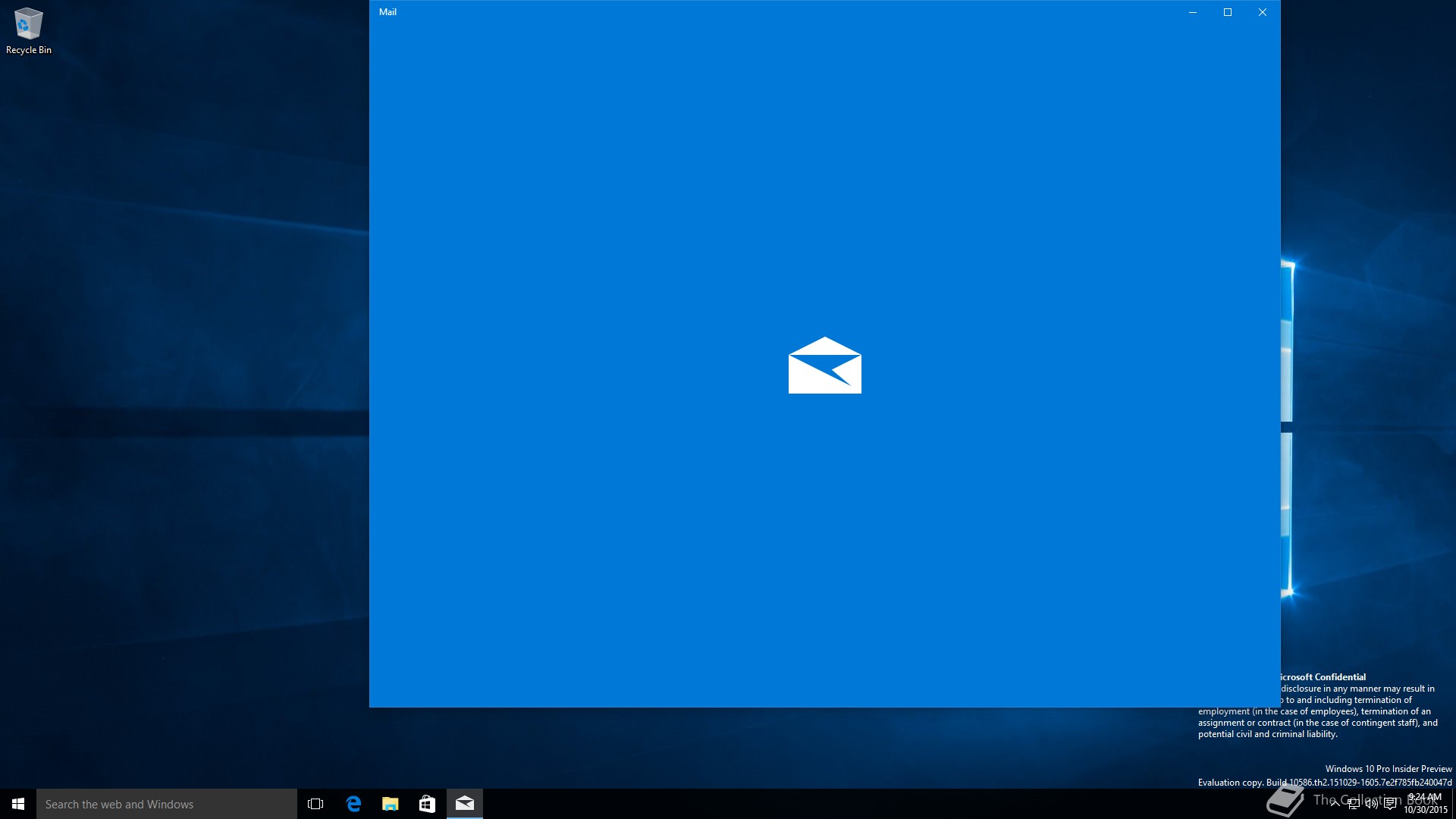
Task: Click the white envelope logo in Mail
Action: tap(824, 366)
